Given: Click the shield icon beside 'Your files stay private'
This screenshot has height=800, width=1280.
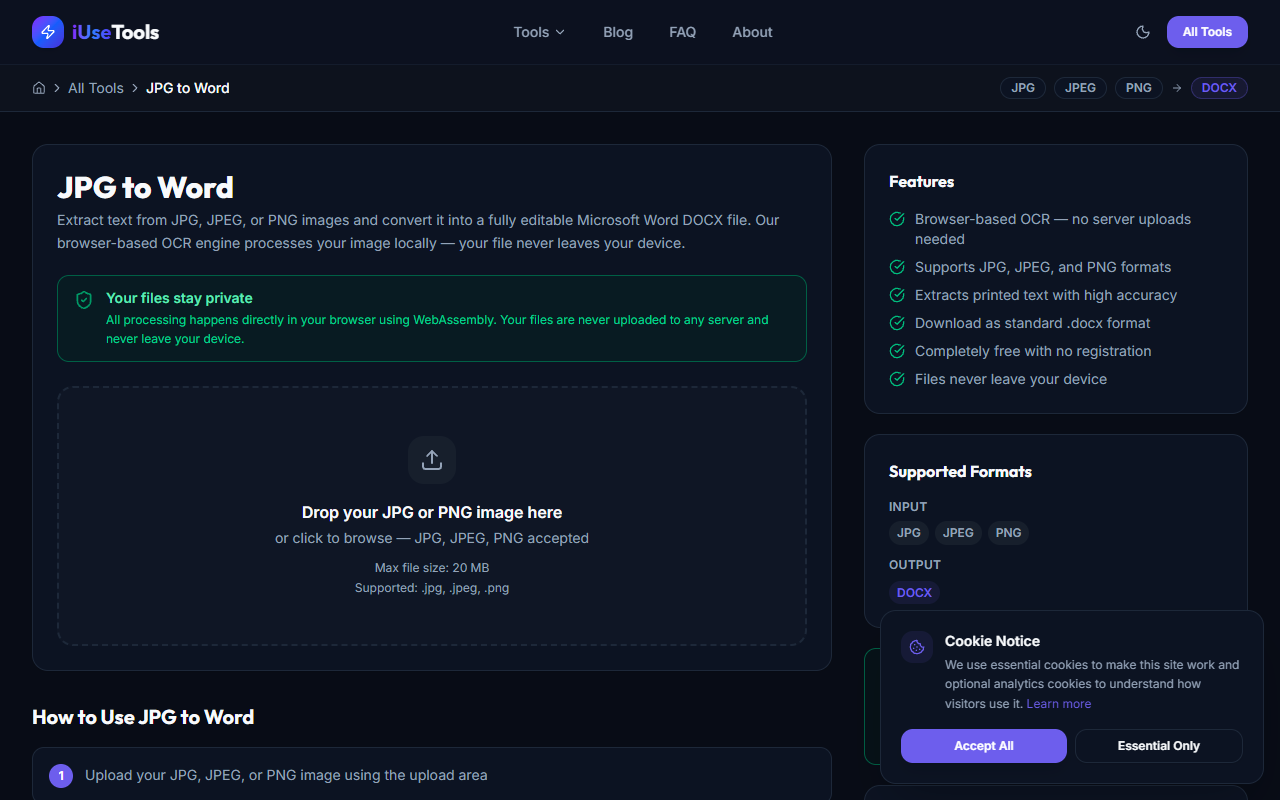Looking at the screenshot, I should coord(84,299).
